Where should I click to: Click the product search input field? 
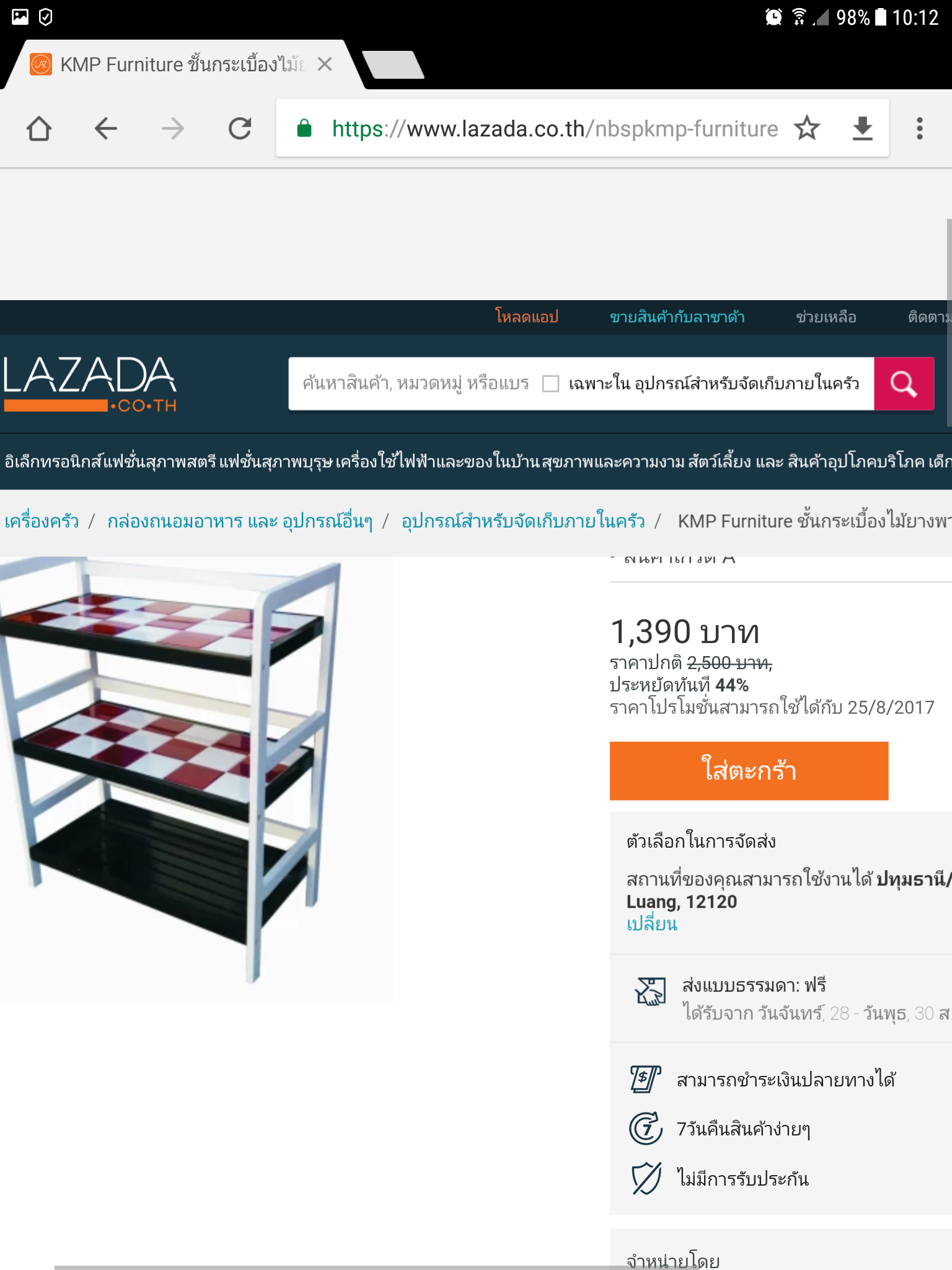(415, 384)
